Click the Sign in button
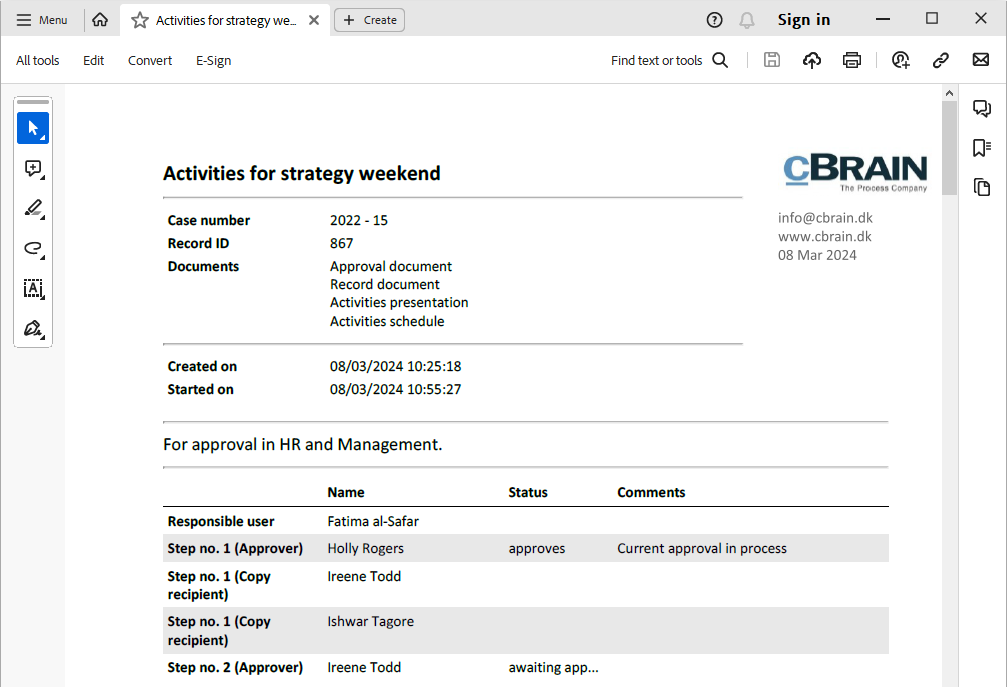Screen dimensions: 1007x687 [x=804, y=20]
